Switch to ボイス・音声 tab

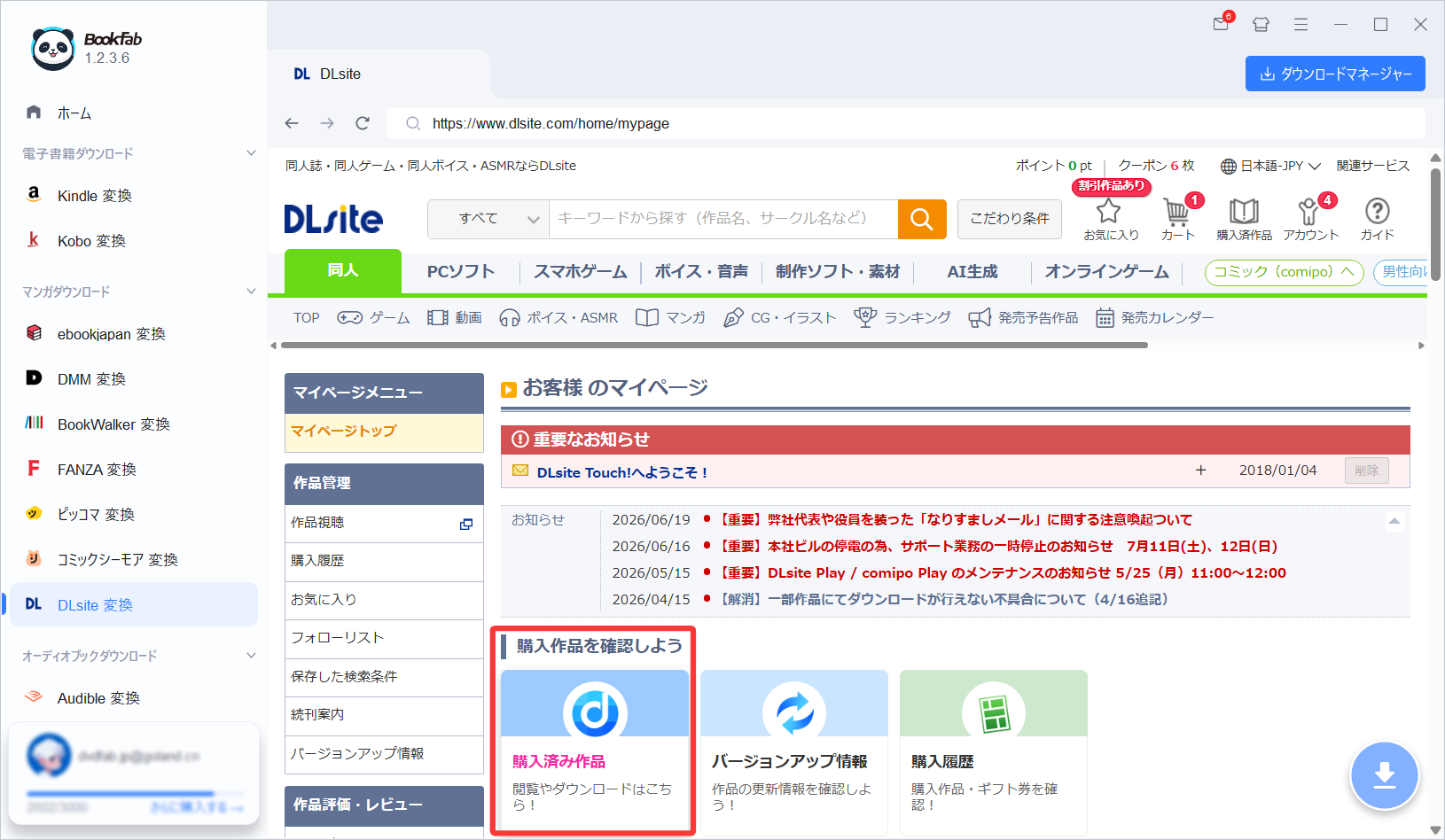[x=701, y=272]
